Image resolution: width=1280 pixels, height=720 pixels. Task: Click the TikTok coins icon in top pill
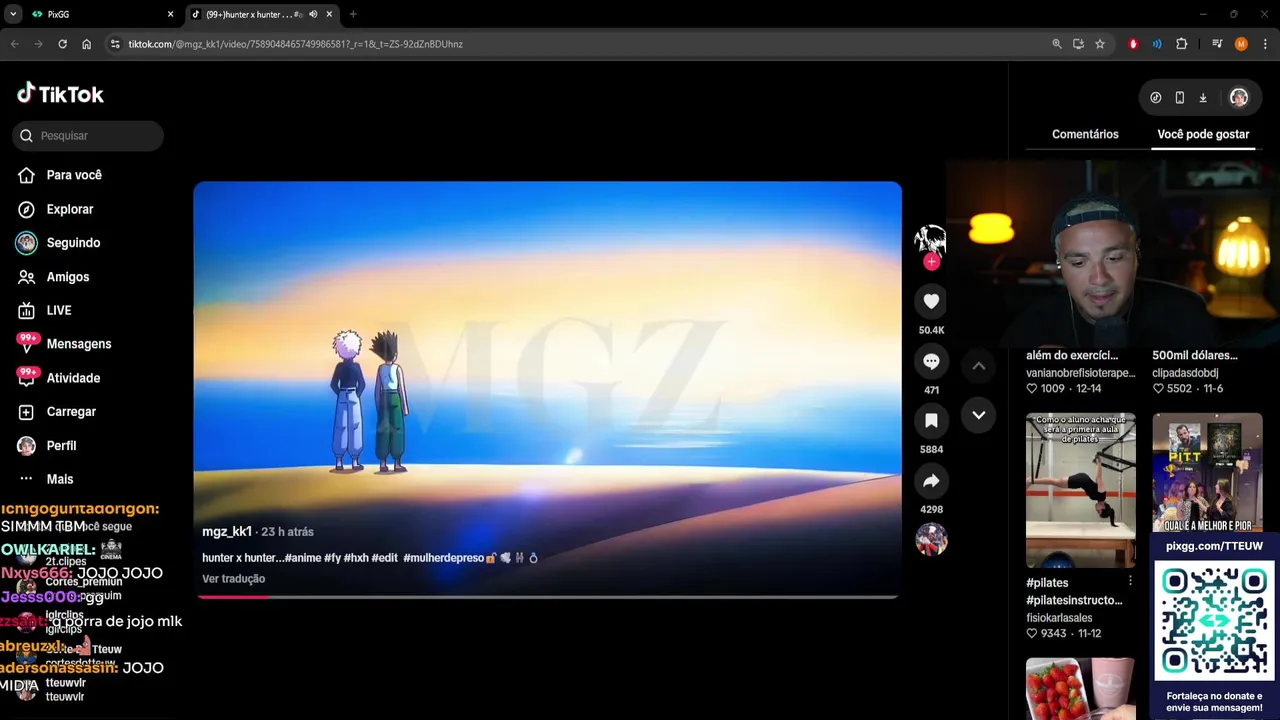coord(1156,98)
